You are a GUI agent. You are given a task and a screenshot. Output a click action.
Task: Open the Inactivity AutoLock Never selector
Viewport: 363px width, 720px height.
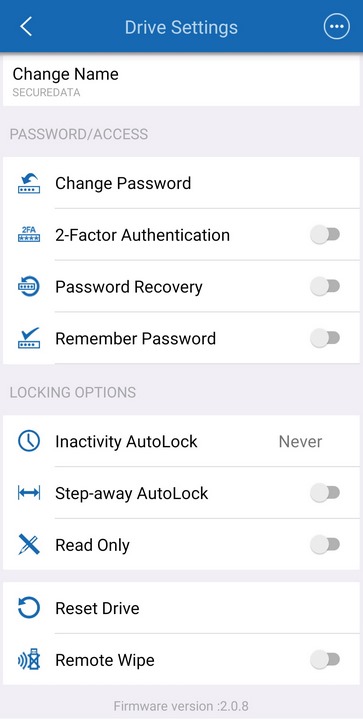click(301, 441)
